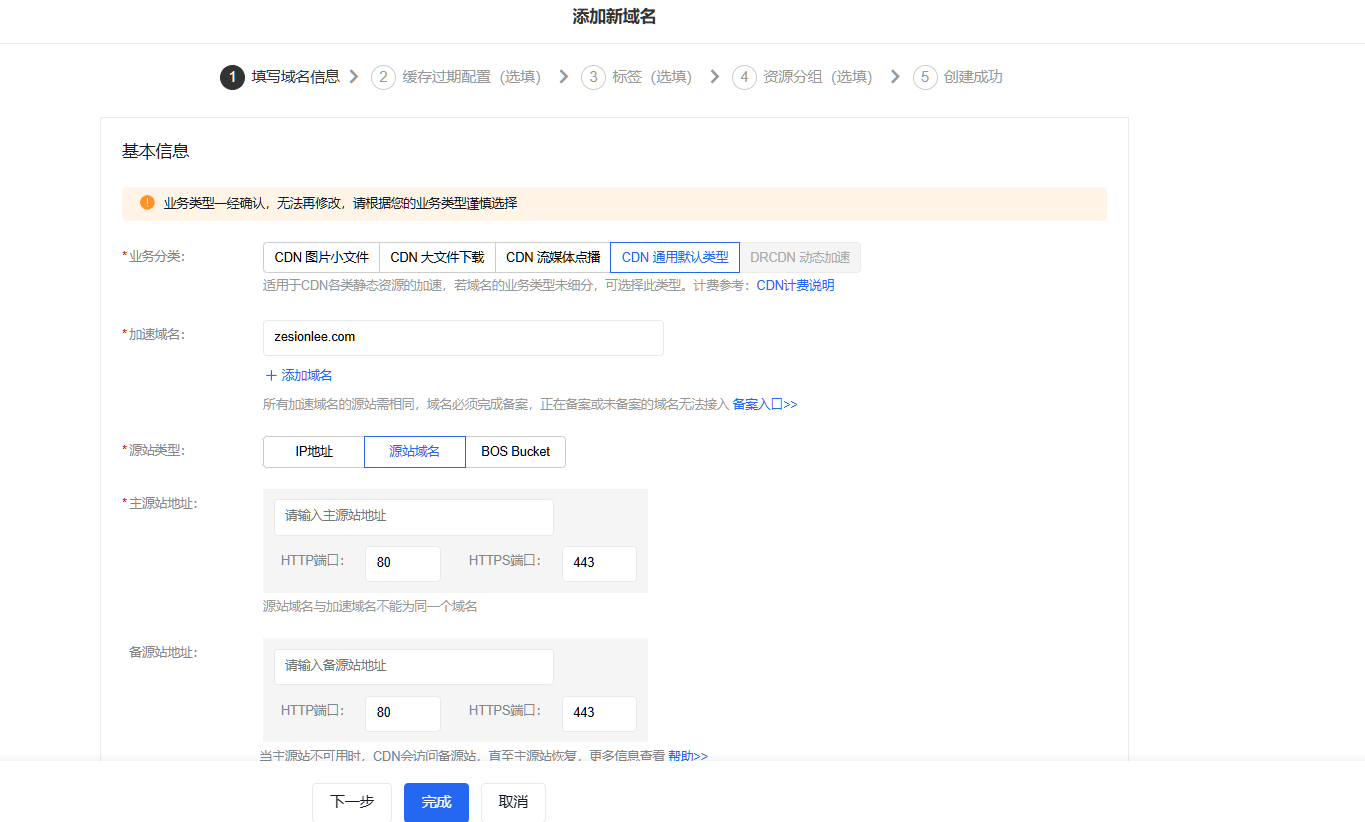The width and height of the screenshot is (1365, 822).
Task: Select the CDN 流媒体点播 tab
Action: click(x=553, y=256)
